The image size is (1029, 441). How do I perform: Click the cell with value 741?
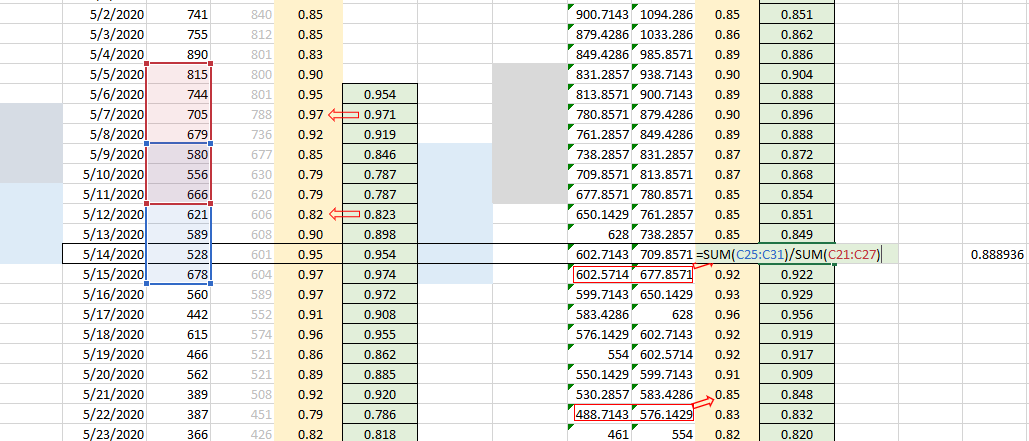(178, 14)
